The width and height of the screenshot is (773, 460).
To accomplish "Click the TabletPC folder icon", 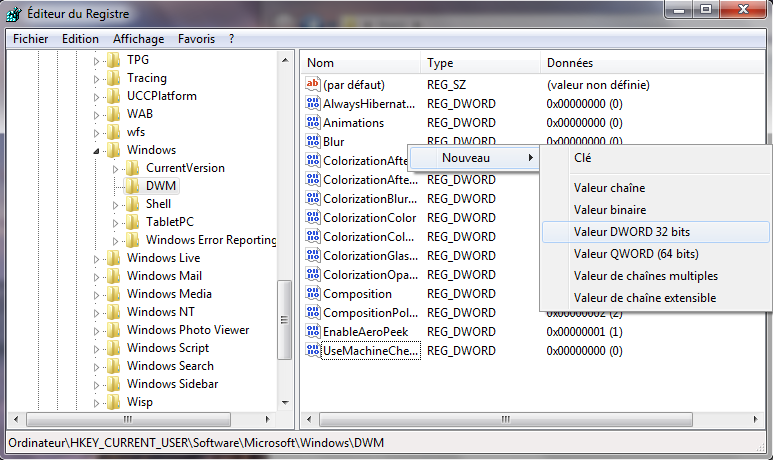I will [132, 222].
